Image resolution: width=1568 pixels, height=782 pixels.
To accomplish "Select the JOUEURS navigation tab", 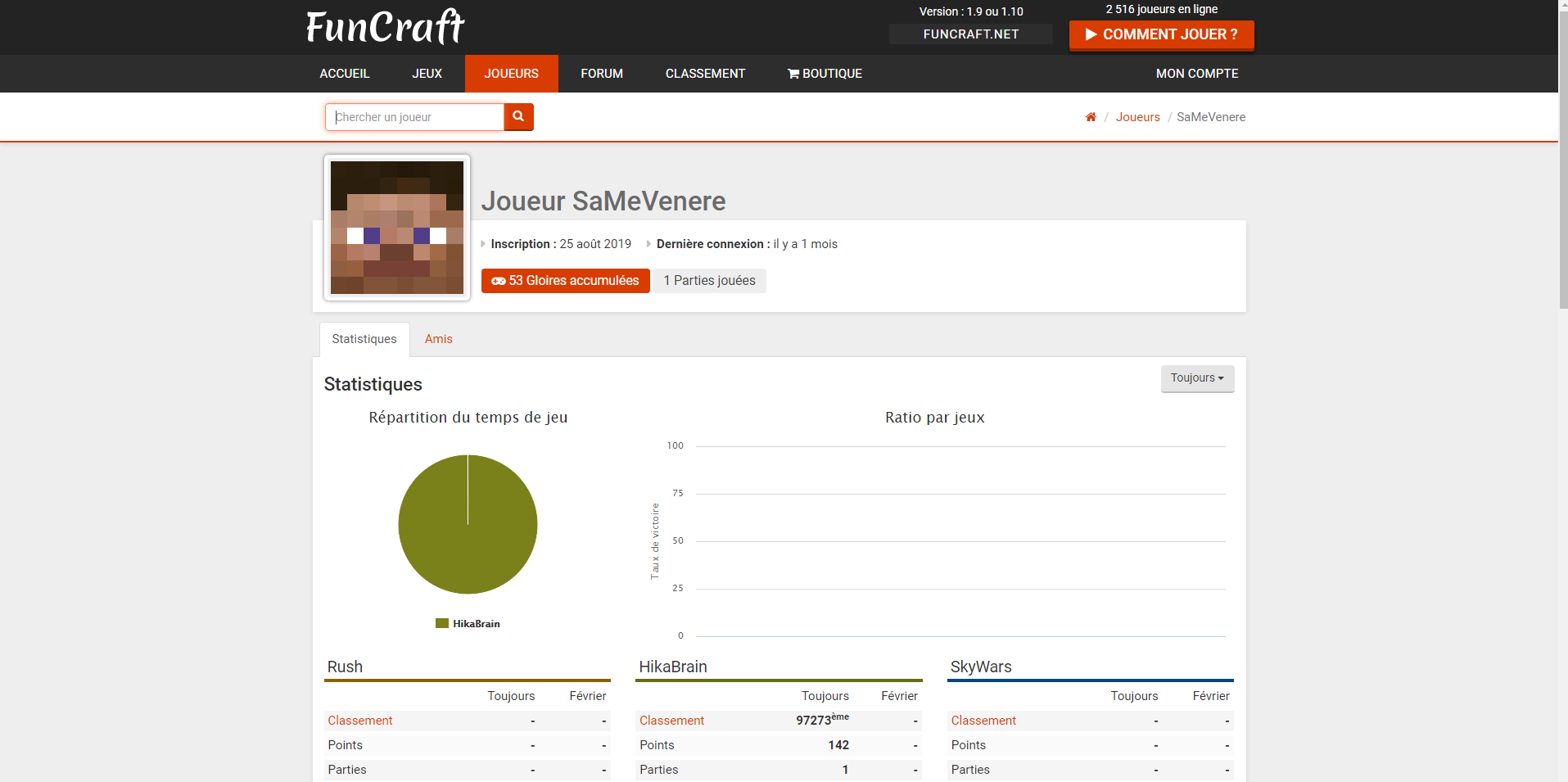I will 512,74.
